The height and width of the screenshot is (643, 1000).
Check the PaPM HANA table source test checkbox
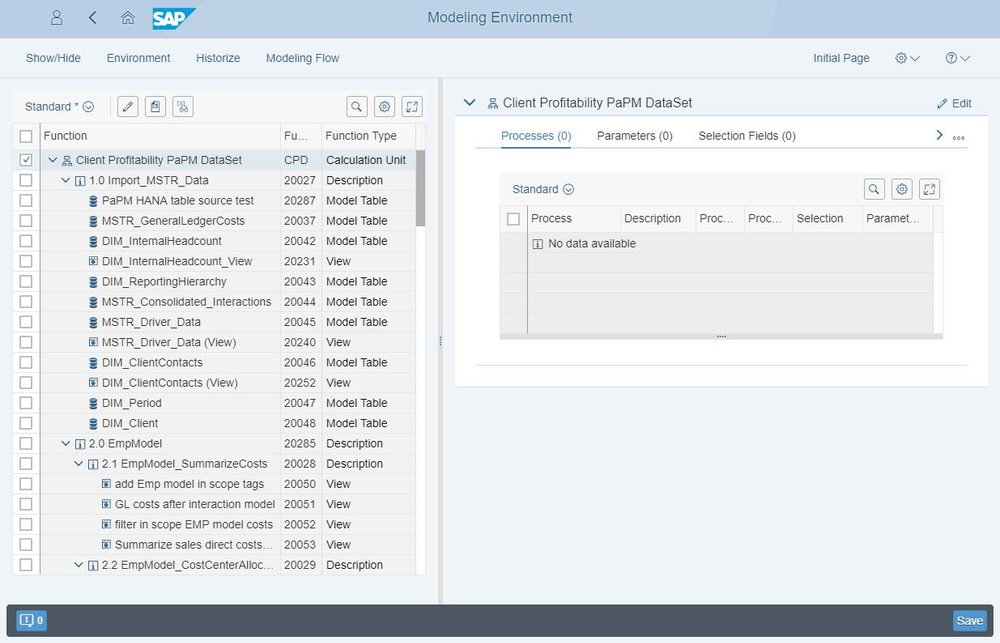tap(26, 200)
